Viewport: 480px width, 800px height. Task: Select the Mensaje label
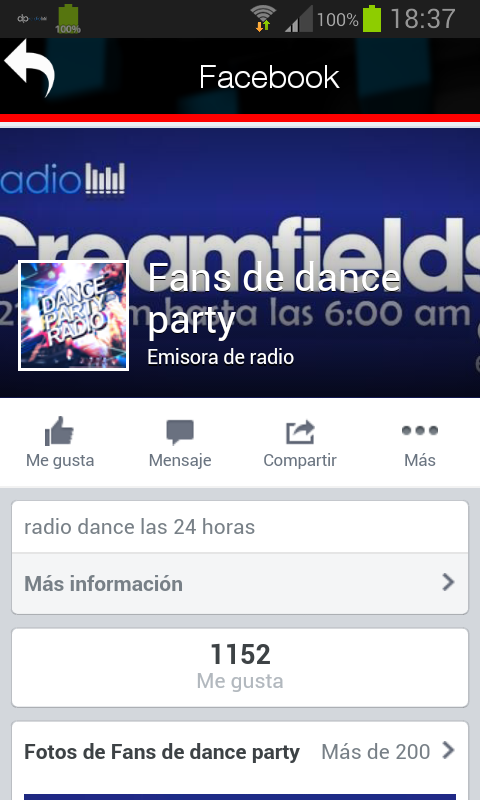tap(180, 460)
